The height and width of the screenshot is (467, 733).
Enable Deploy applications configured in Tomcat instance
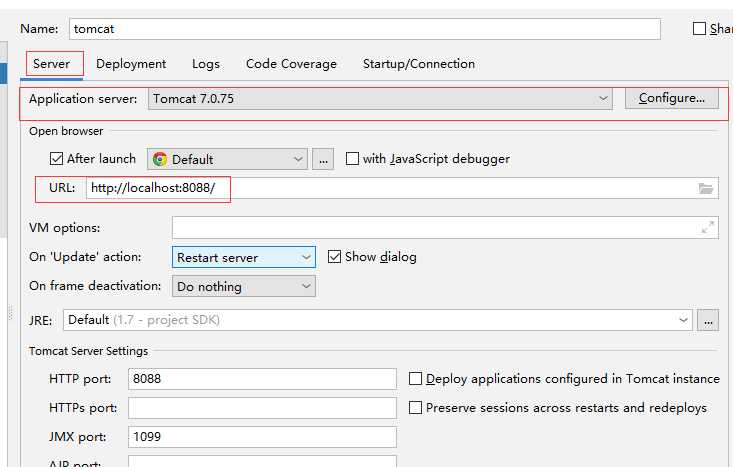tap(415, 379)
